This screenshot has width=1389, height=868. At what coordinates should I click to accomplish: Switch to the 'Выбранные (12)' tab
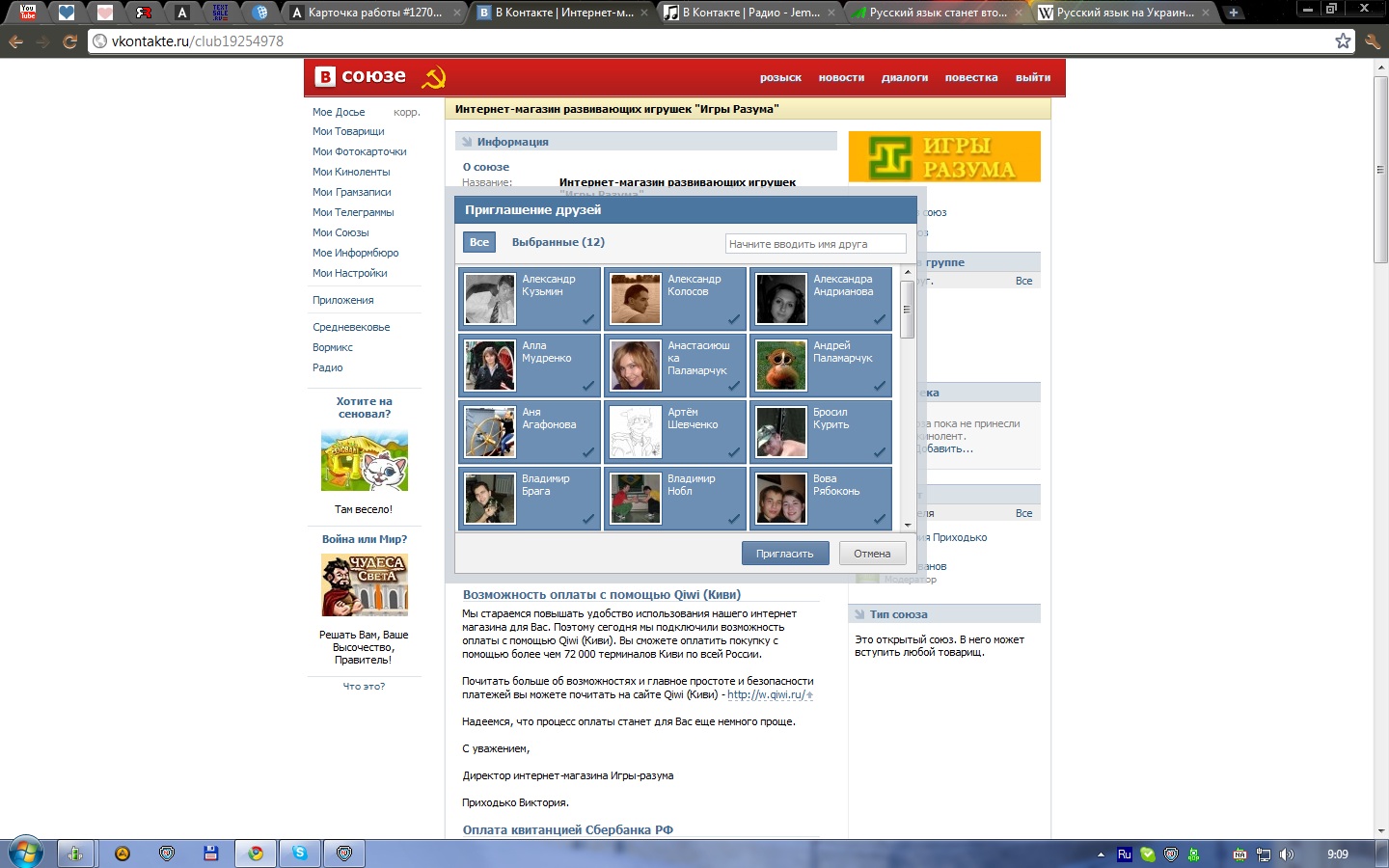558,242
